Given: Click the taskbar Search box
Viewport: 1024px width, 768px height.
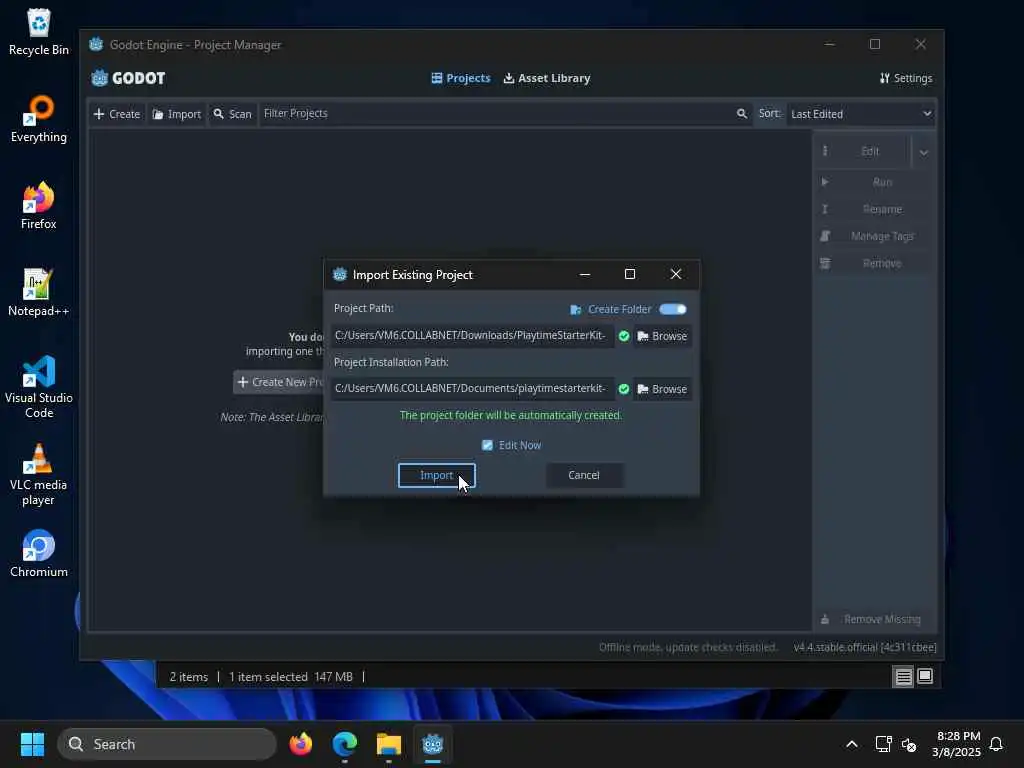Looking at the screenshot, I should [167, 744].
